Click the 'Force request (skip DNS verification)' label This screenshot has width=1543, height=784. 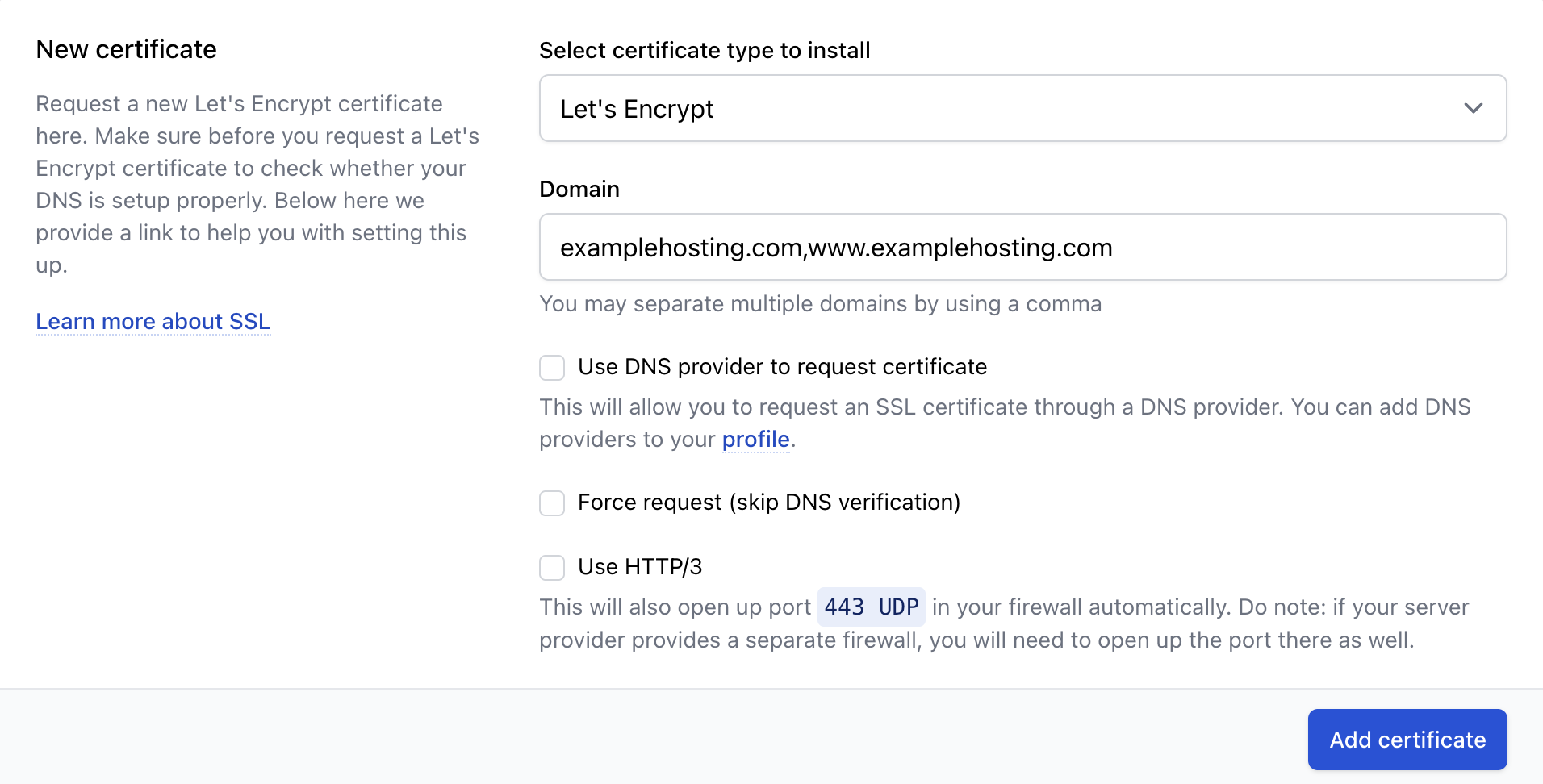768,503
